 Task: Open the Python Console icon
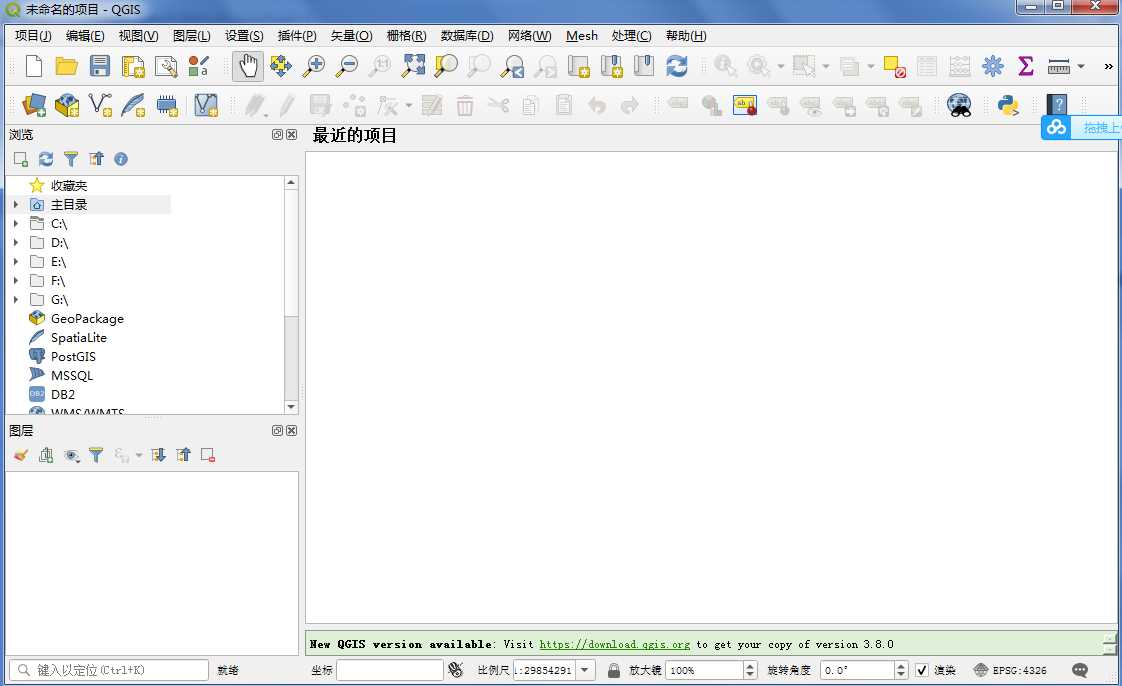(1008, 105)
